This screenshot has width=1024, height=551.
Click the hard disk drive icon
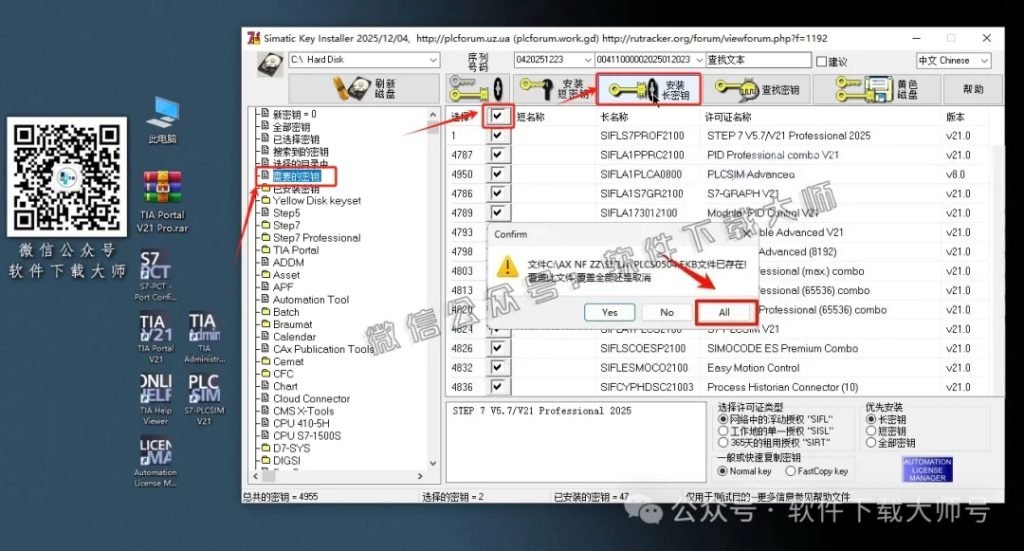[x=269, y=64]
